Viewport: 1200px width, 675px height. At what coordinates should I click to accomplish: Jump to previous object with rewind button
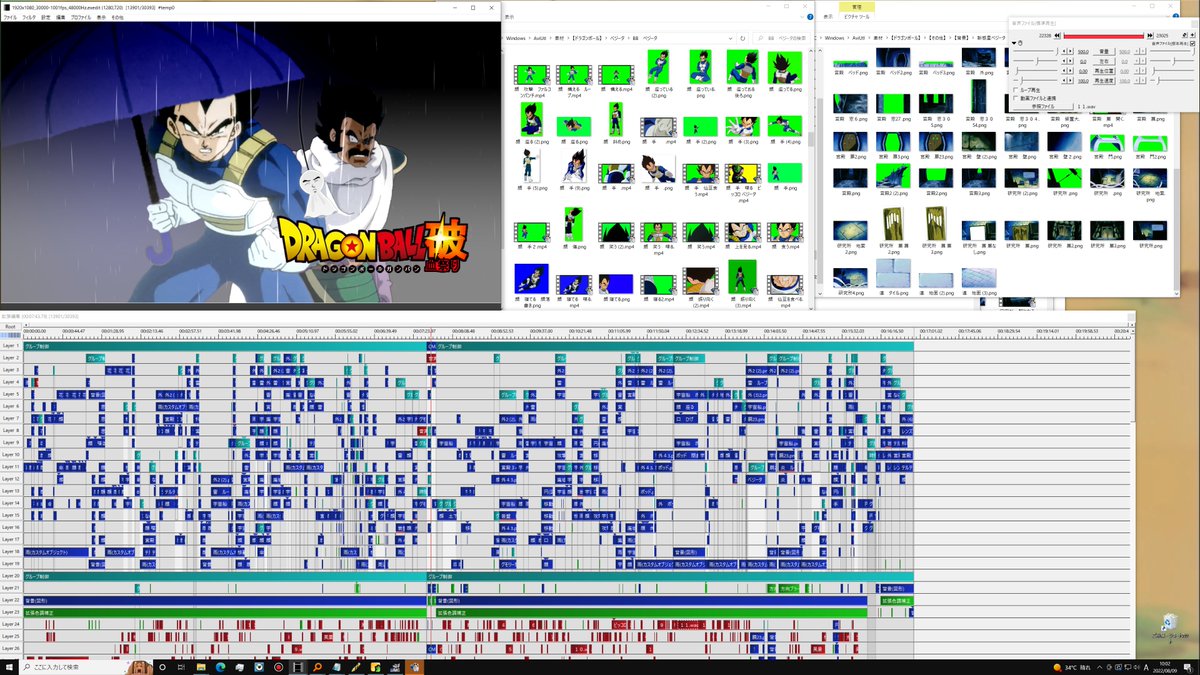pyautogui.click(x=1057, y=36)
